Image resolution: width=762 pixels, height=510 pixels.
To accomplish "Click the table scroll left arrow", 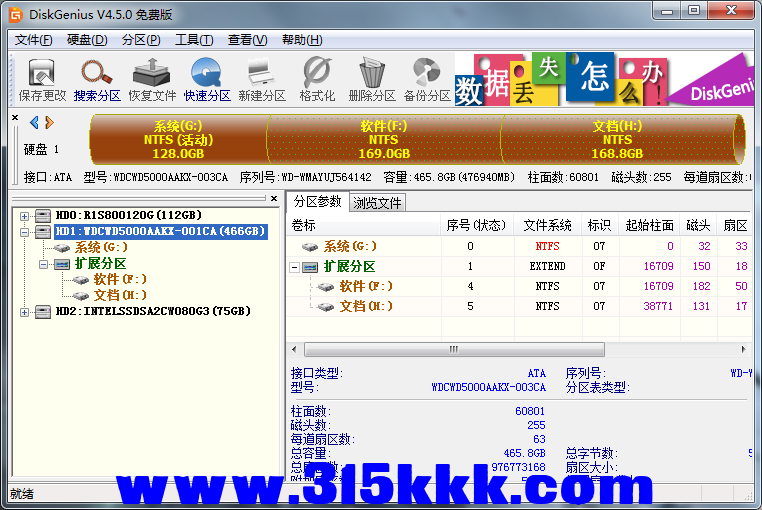I will tap(294, 349).
